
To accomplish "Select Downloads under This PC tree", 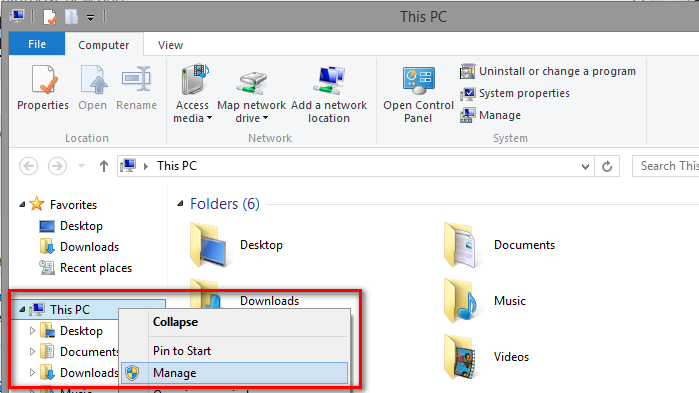I will coord(78,373).
